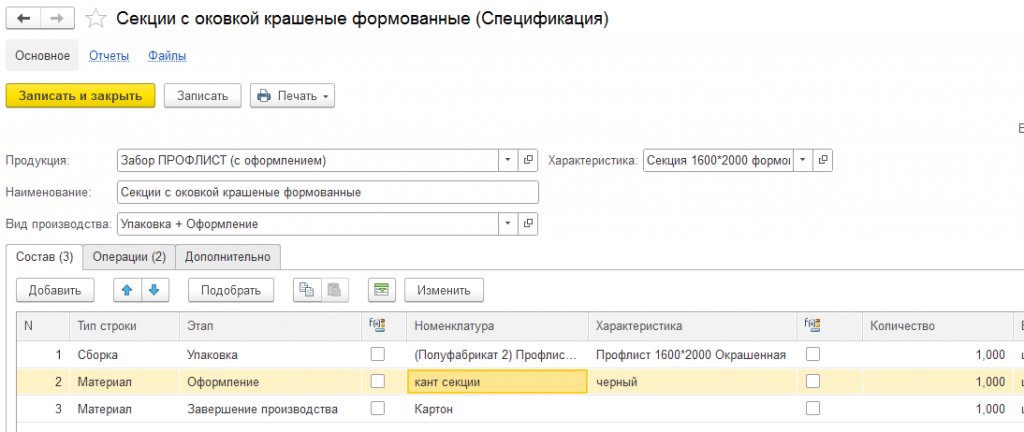Click Записать и закрыть button
This screenshot has height=432, width=1024.
click(x=80, y=96)
